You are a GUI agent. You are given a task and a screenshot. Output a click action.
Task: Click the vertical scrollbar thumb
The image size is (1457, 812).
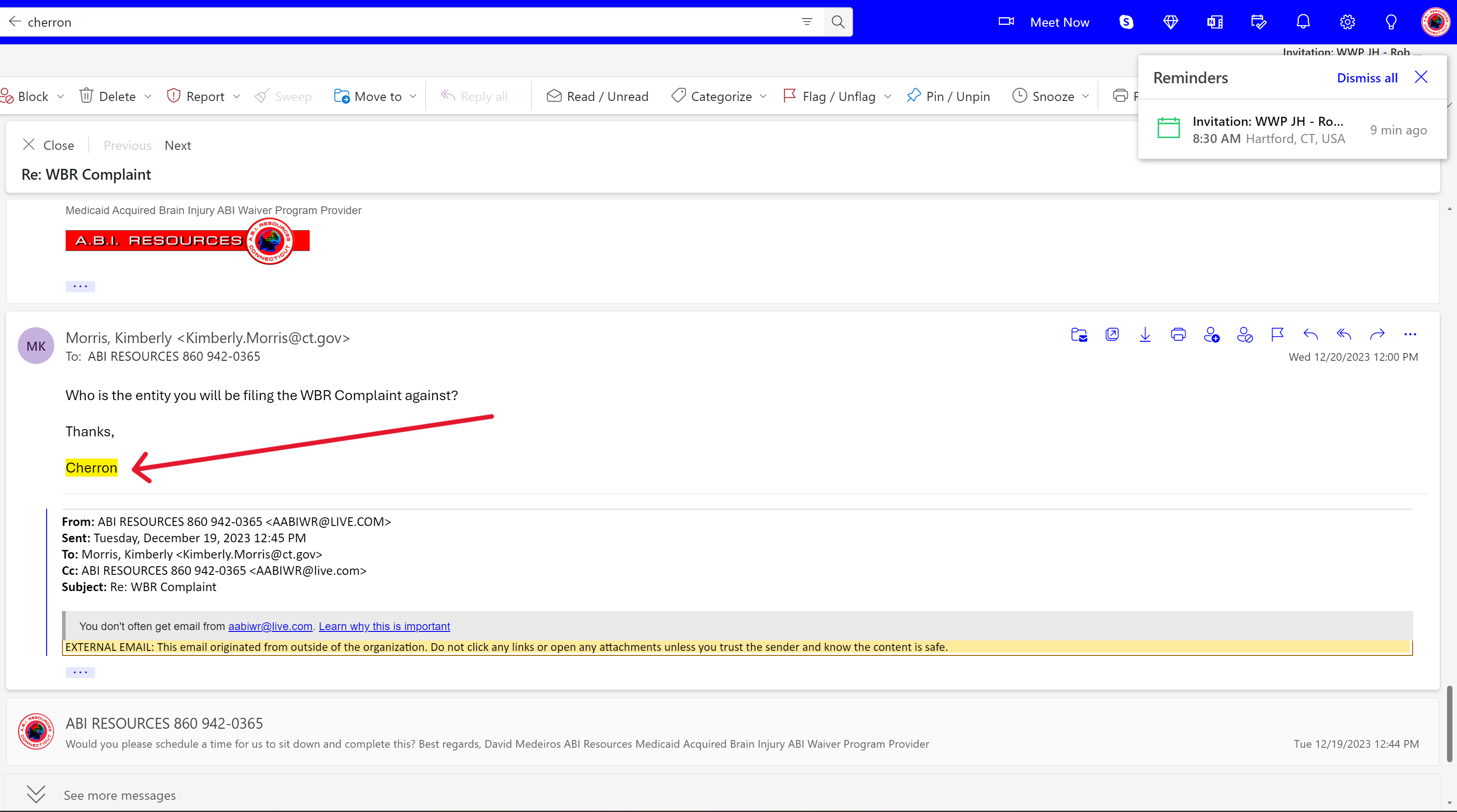point(1449,724)
